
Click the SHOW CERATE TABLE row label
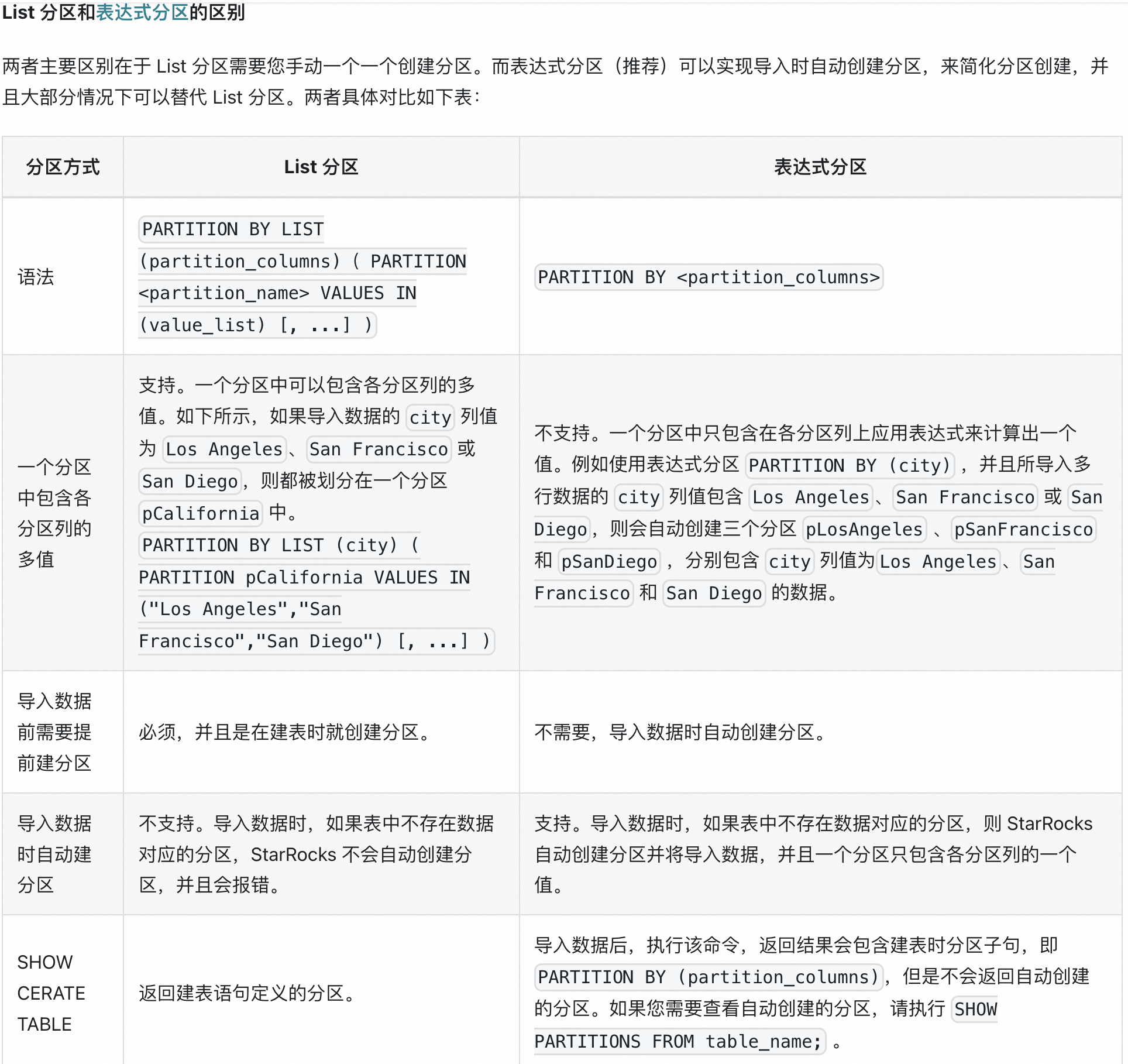click(51, 993)
